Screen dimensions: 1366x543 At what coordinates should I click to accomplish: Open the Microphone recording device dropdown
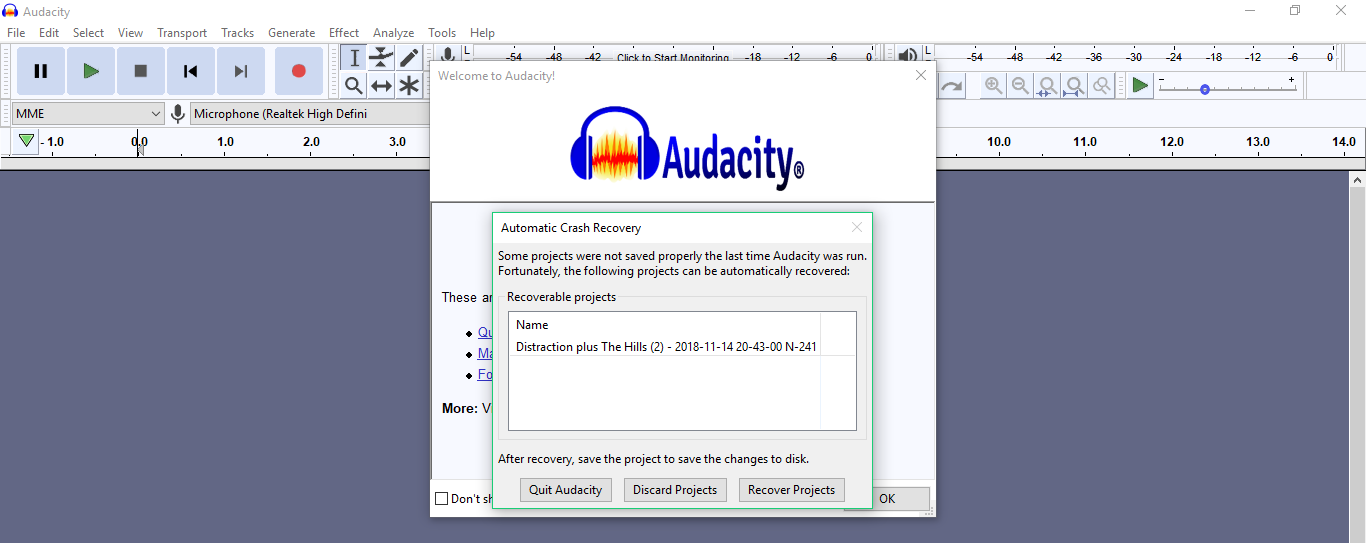pyautogui.click(x=310, y=114)
